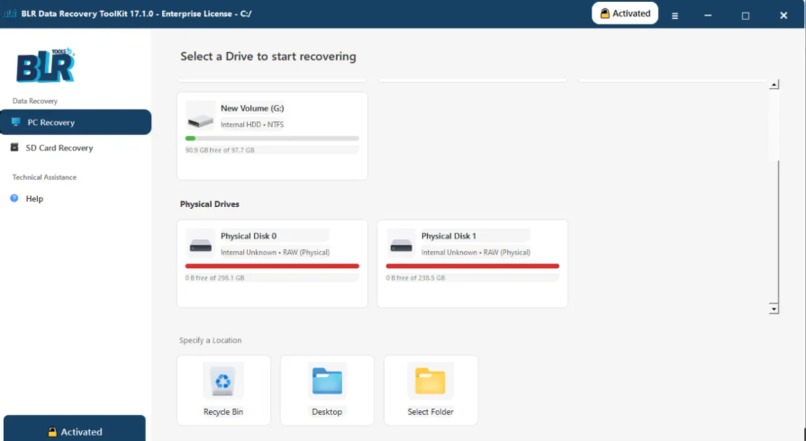Screen dimensions: 806x441
Task: Click 'Internal Unknown • RAW (Physical)' under Physical Disk 1
Action: click(x=475, y=252)
